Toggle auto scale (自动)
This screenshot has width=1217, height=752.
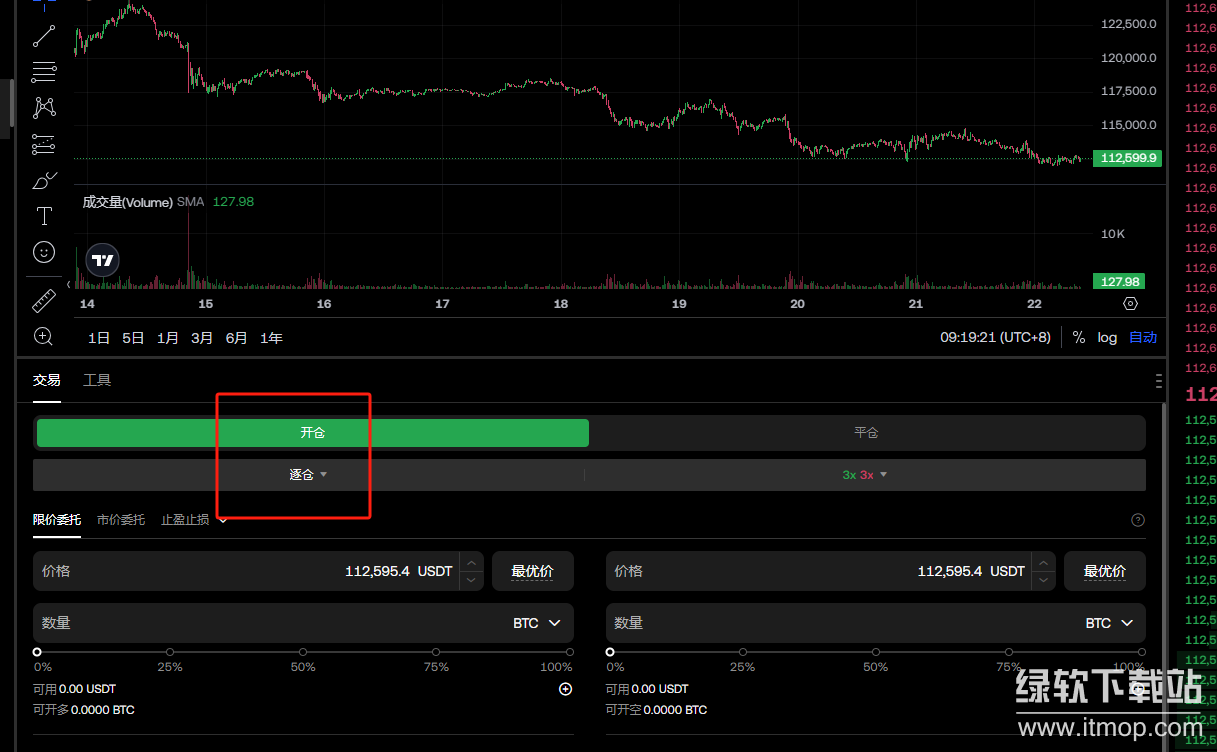(x=1143, y=338)
